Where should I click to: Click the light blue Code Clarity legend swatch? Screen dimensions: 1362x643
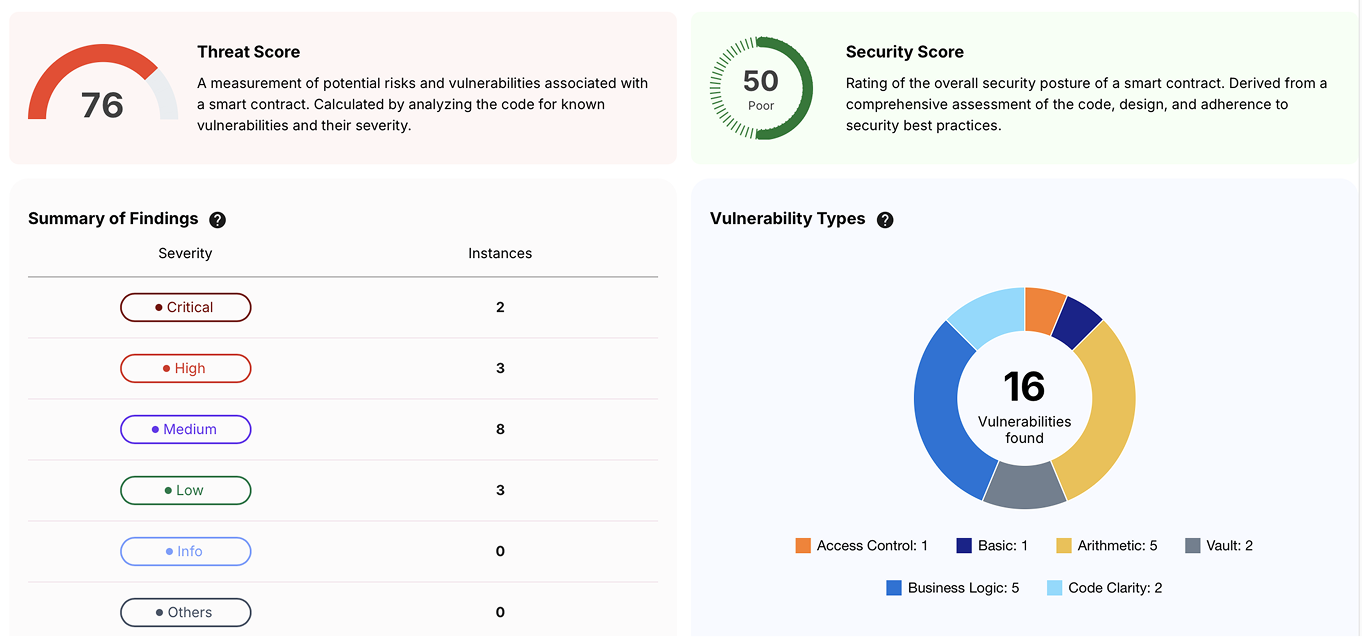tap(1054, 588)
